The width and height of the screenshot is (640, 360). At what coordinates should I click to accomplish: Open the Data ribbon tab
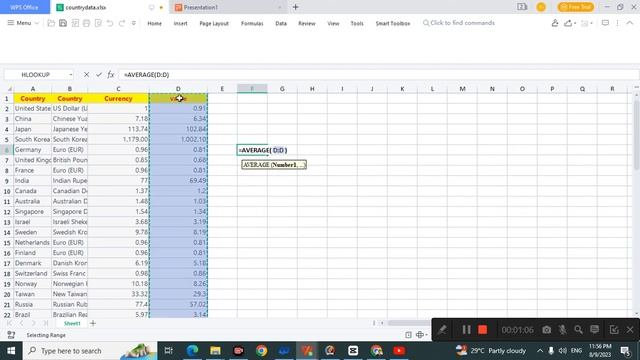(x=281, y=23)
